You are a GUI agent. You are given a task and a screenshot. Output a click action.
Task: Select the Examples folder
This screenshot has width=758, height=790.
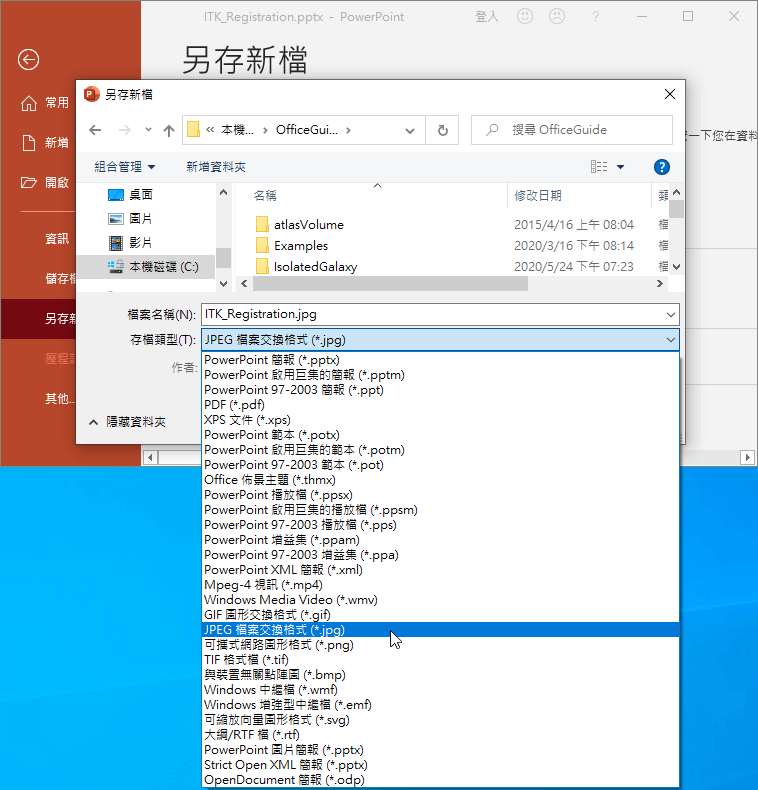pos(301,246)
